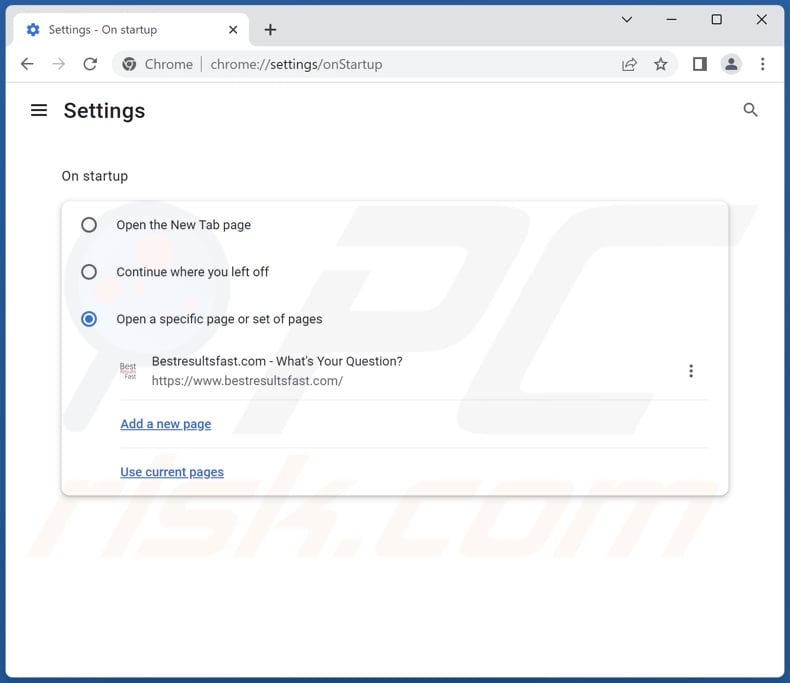This screenshot has width=790, height=683.
Task: Click the back navigation arrow
Action: 27,64
